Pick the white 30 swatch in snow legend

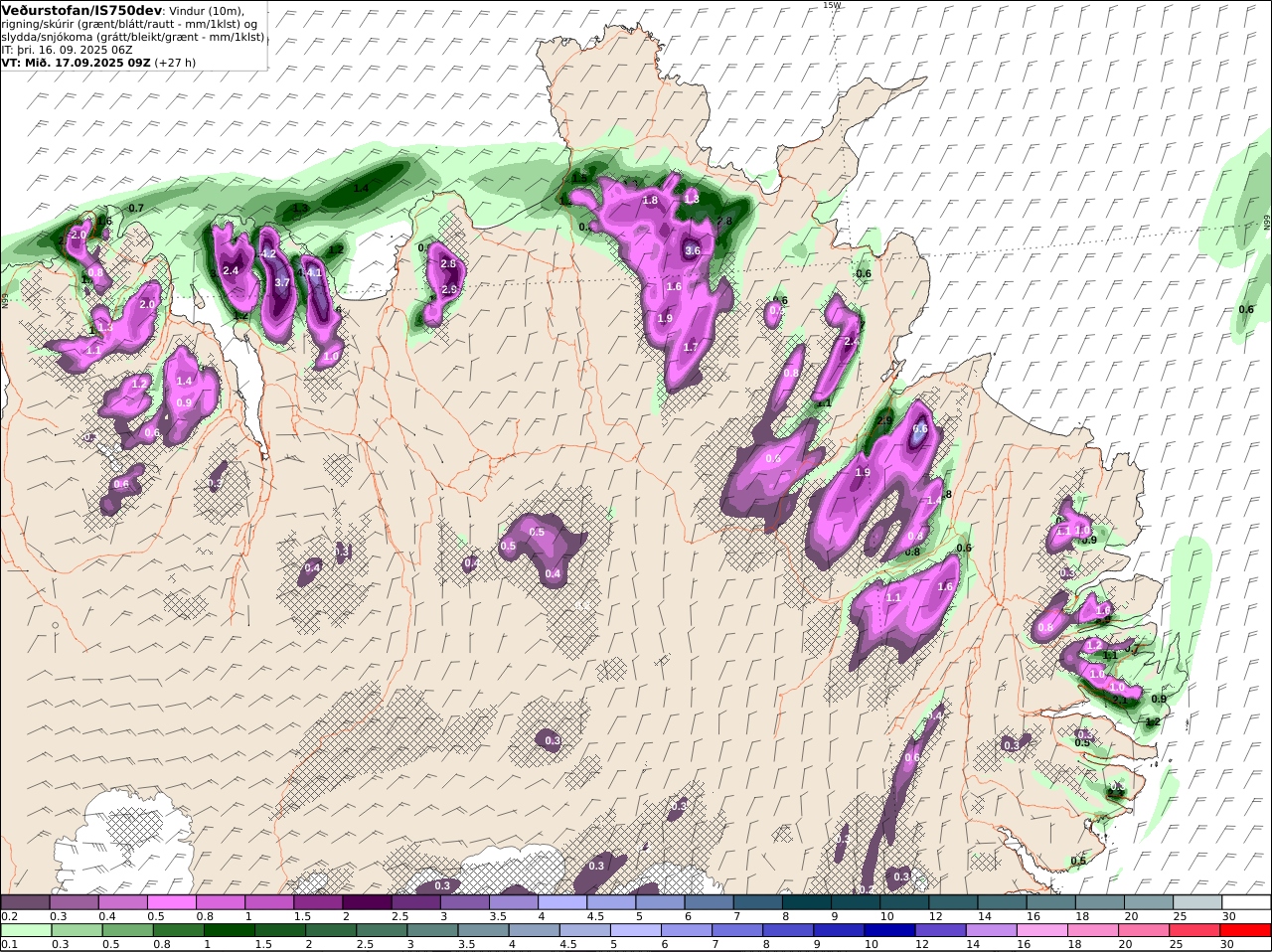point(1246,902)
